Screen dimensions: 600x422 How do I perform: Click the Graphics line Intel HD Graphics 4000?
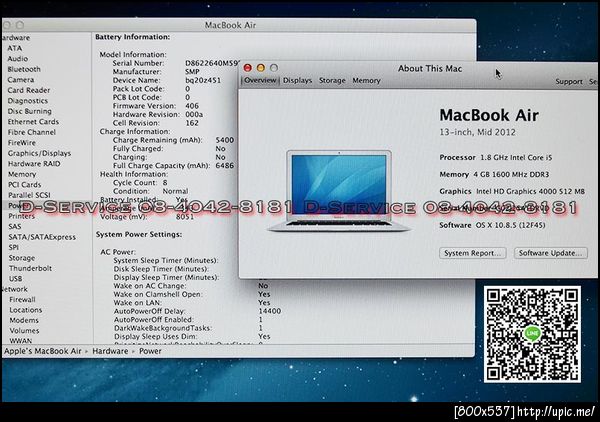click(512, 191)
